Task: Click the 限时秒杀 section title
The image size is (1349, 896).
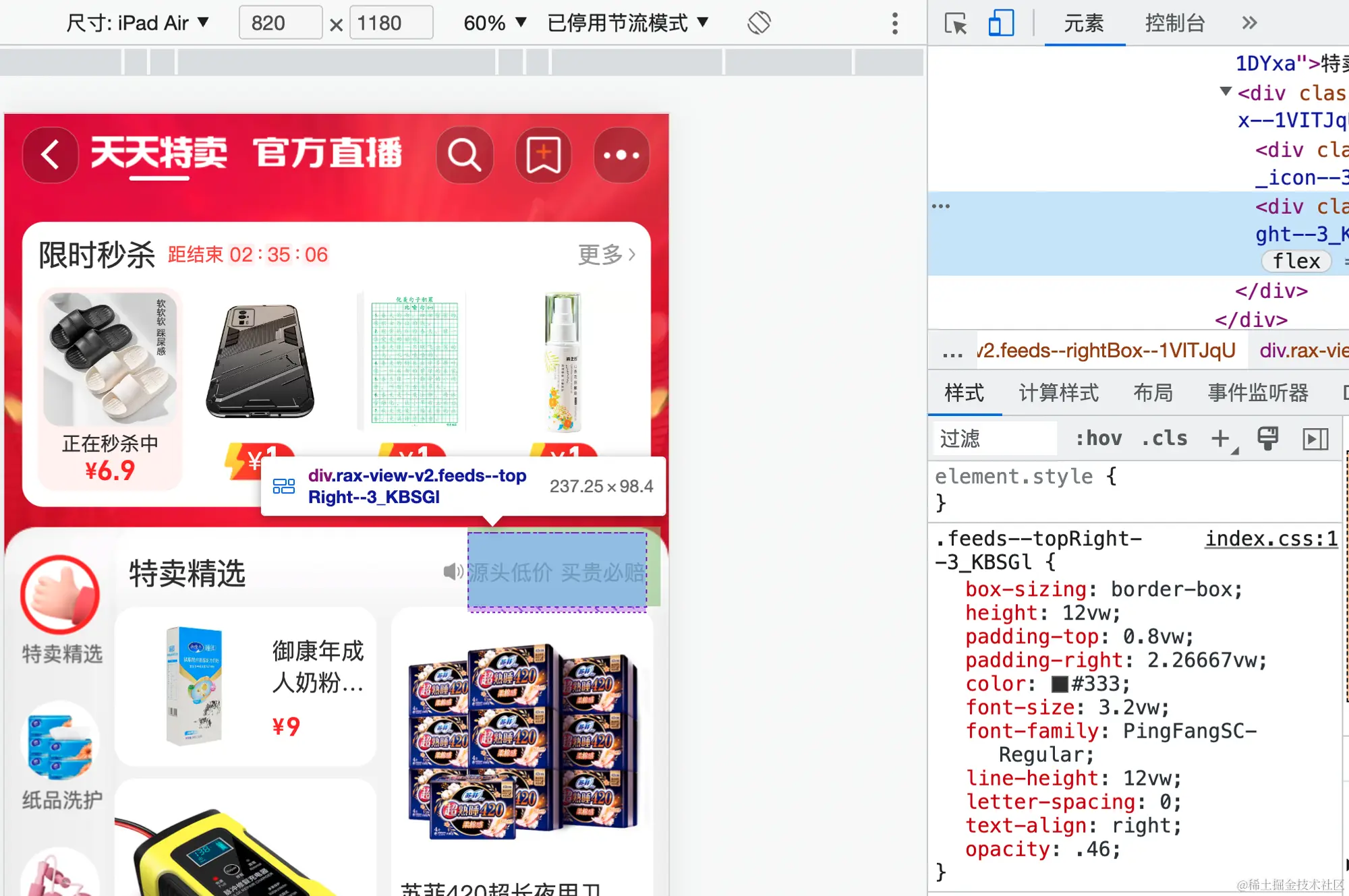Action: click(x=96, y=255)
